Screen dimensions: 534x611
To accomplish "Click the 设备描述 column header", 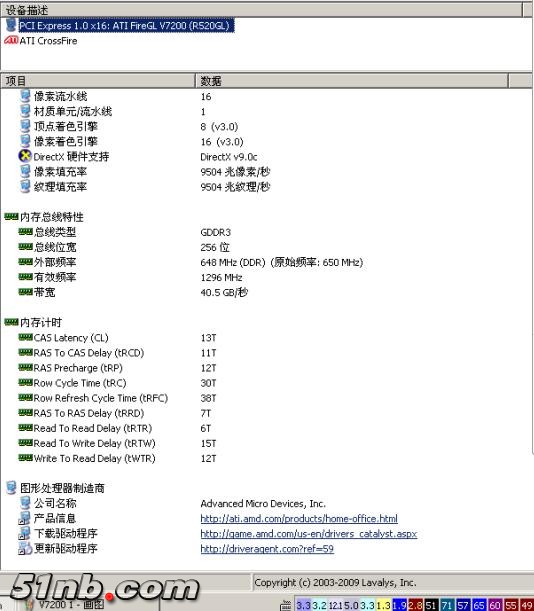I will (x=261, y=10).
